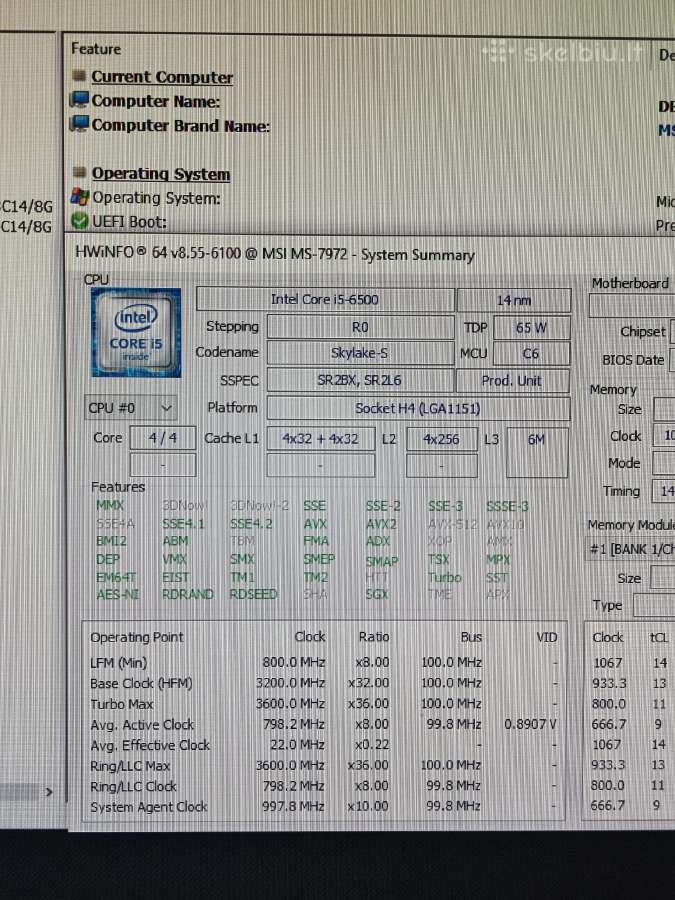Select the Ring/LLC Clock row

(324, 786)
